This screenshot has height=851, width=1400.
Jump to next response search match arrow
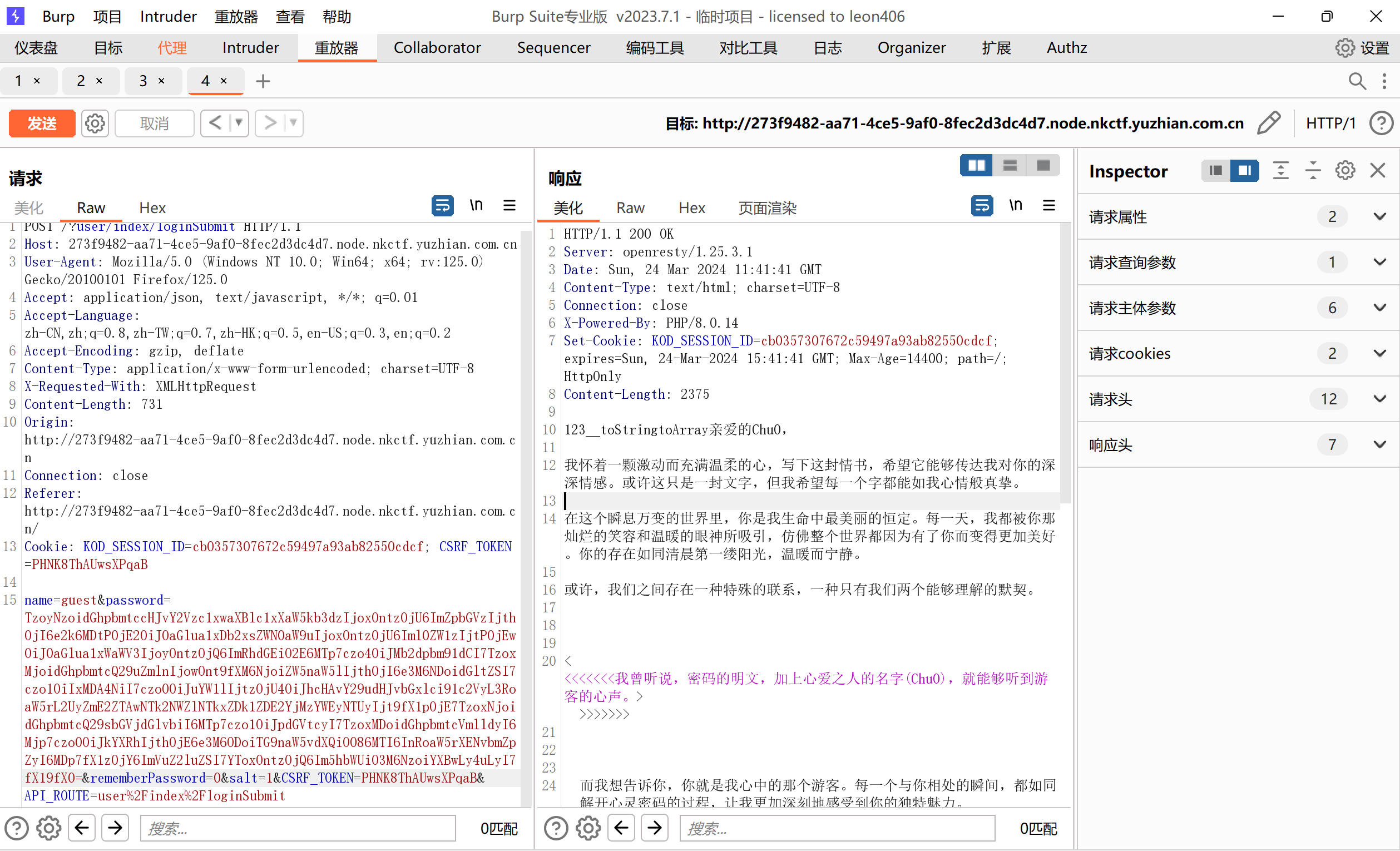pos(655,828)
